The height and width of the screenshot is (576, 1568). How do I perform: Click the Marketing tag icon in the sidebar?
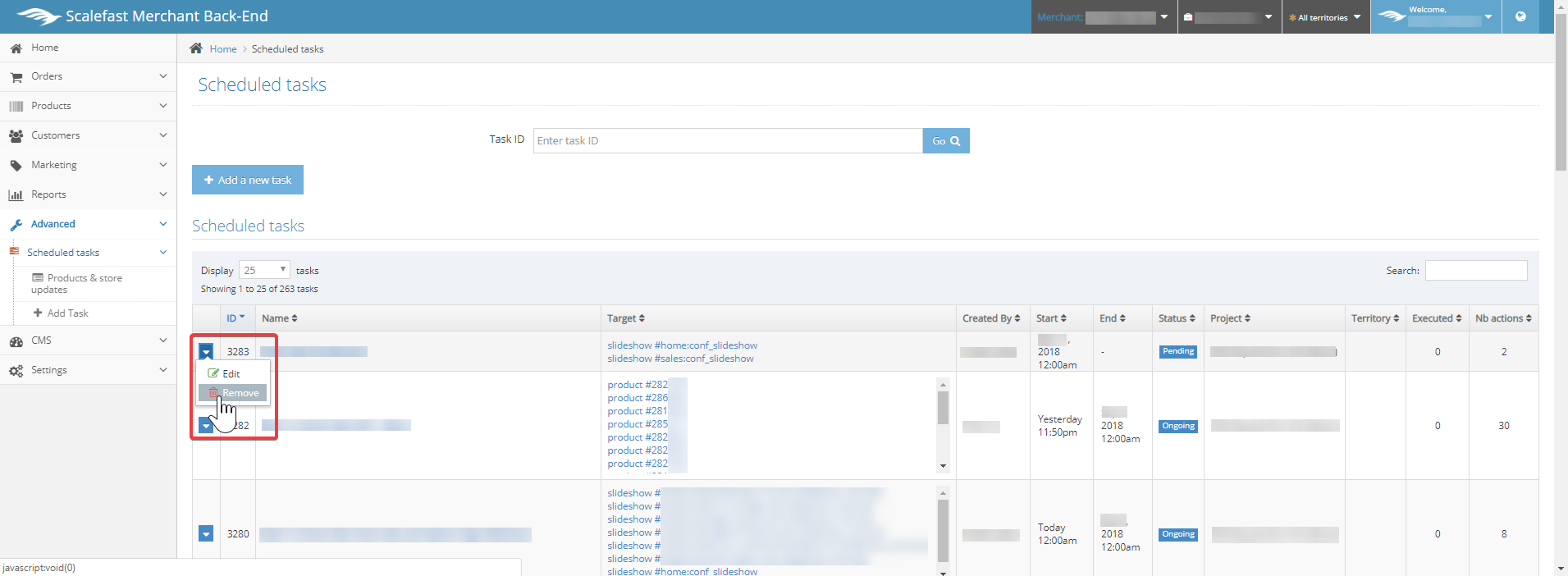coord(16,166)
